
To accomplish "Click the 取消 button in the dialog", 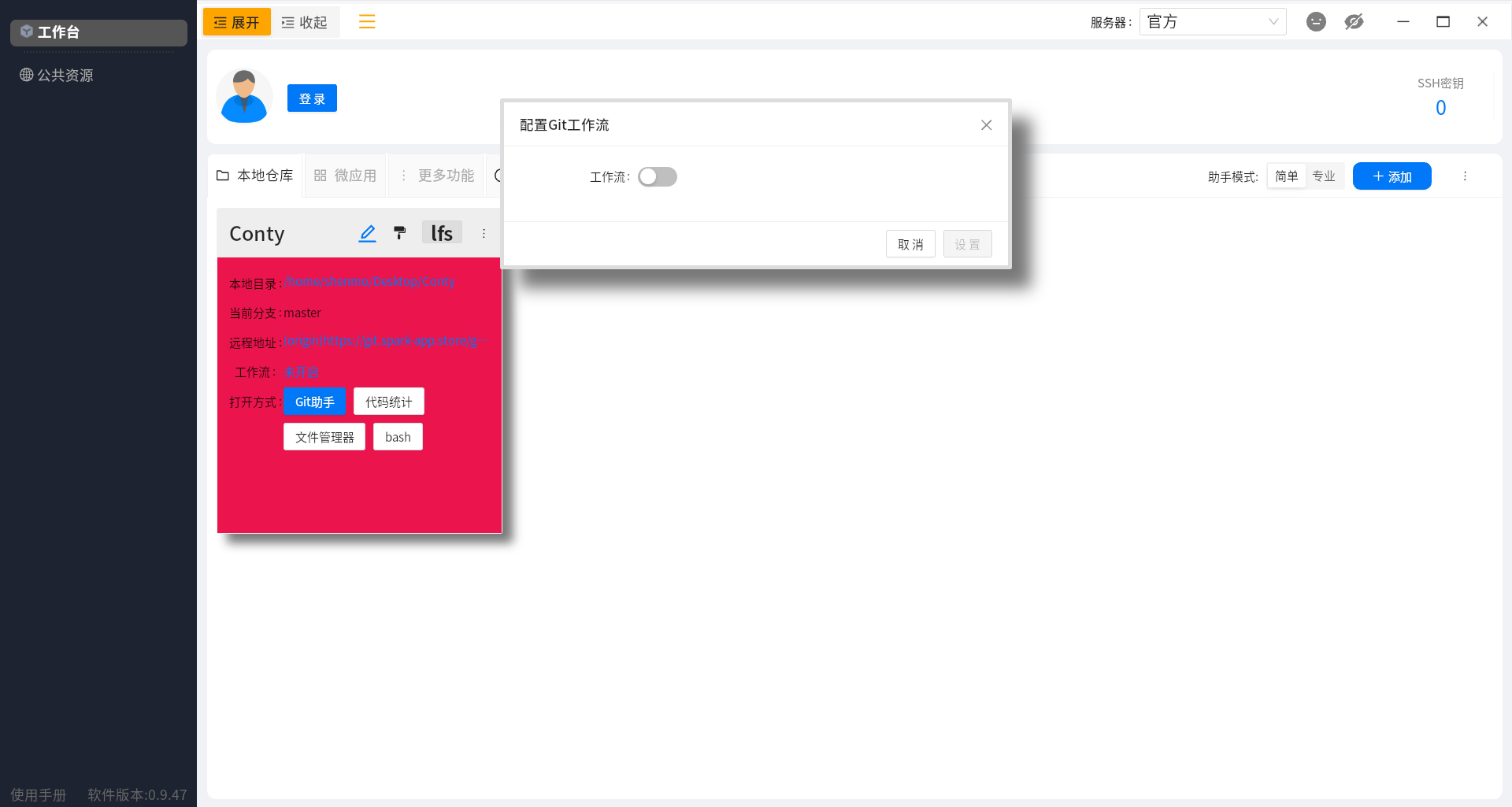I will click(910, 244).
